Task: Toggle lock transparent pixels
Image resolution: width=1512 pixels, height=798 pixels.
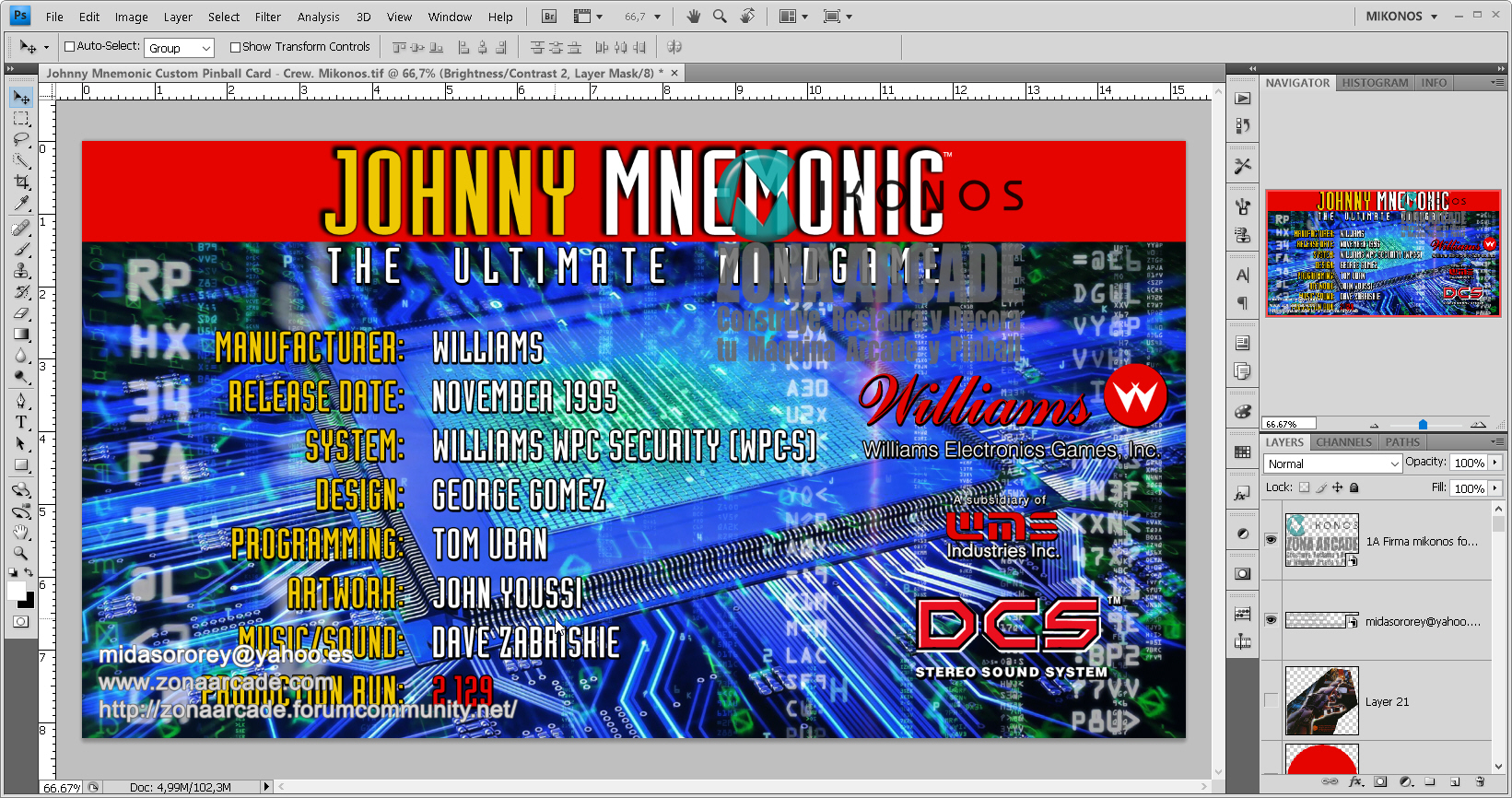Action: point(1304,487)
